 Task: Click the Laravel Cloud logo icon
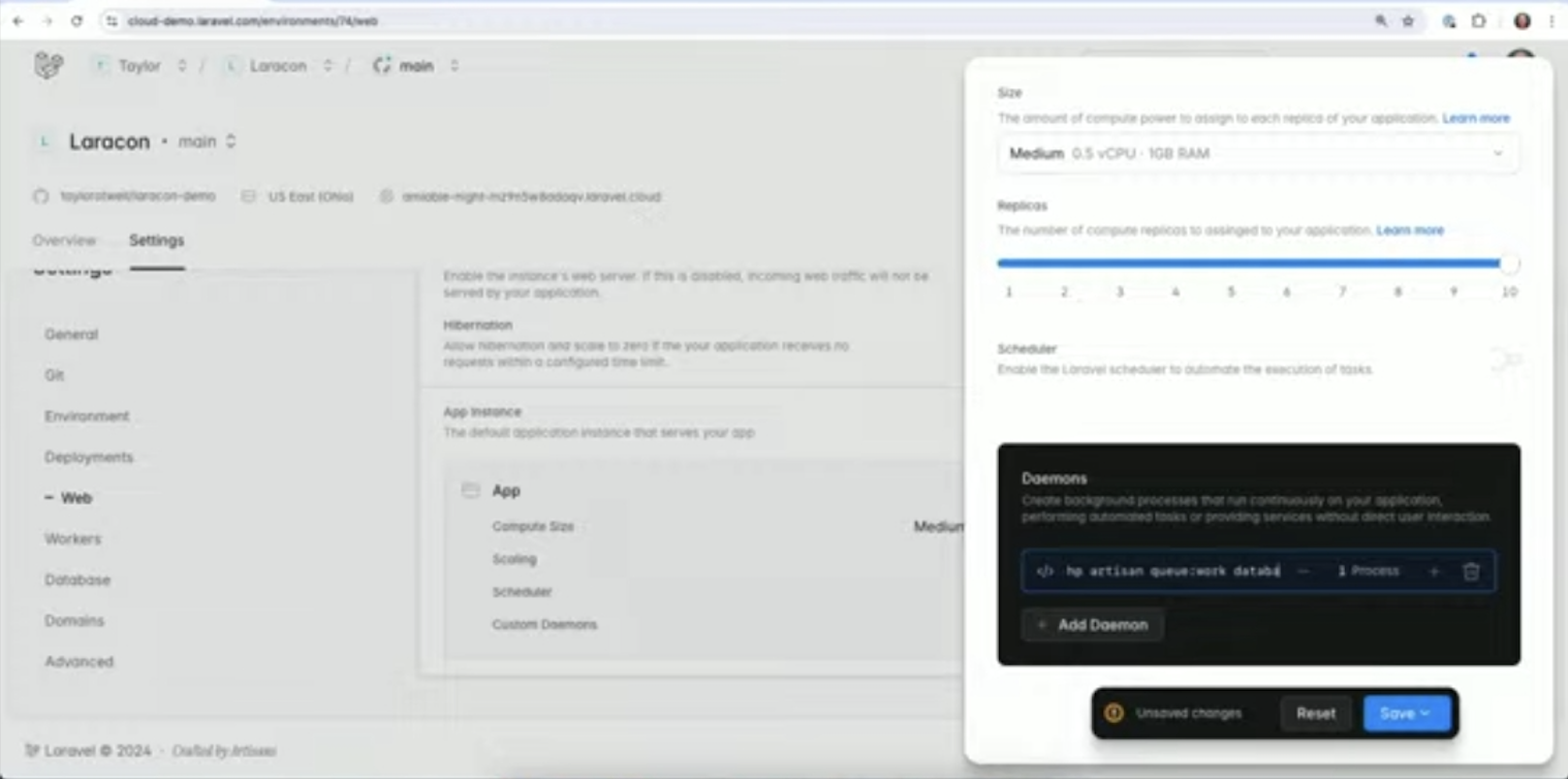[48, 66]
